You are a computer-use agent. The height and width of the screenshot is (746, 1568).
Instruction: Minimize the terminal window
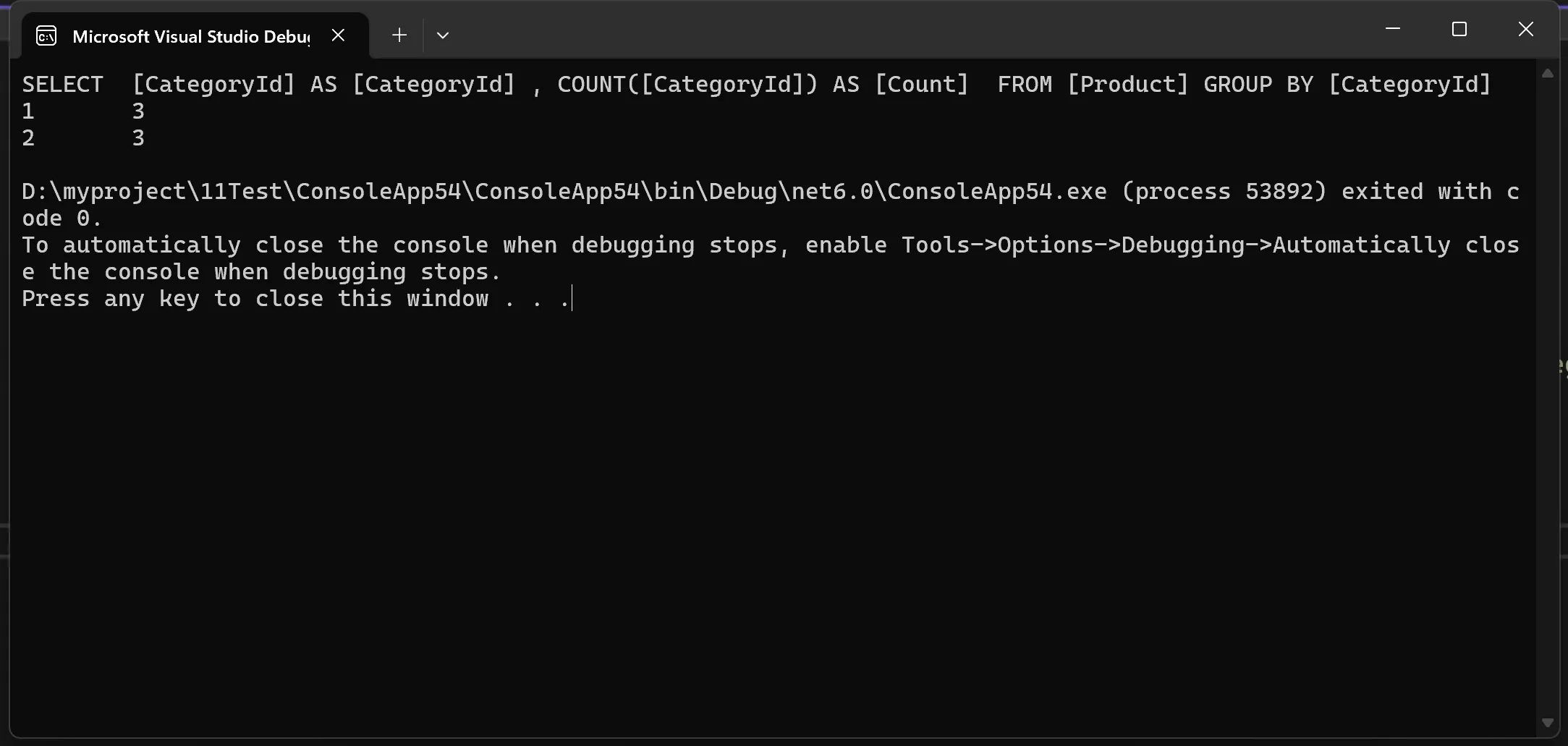click(x=1393, y=29)
